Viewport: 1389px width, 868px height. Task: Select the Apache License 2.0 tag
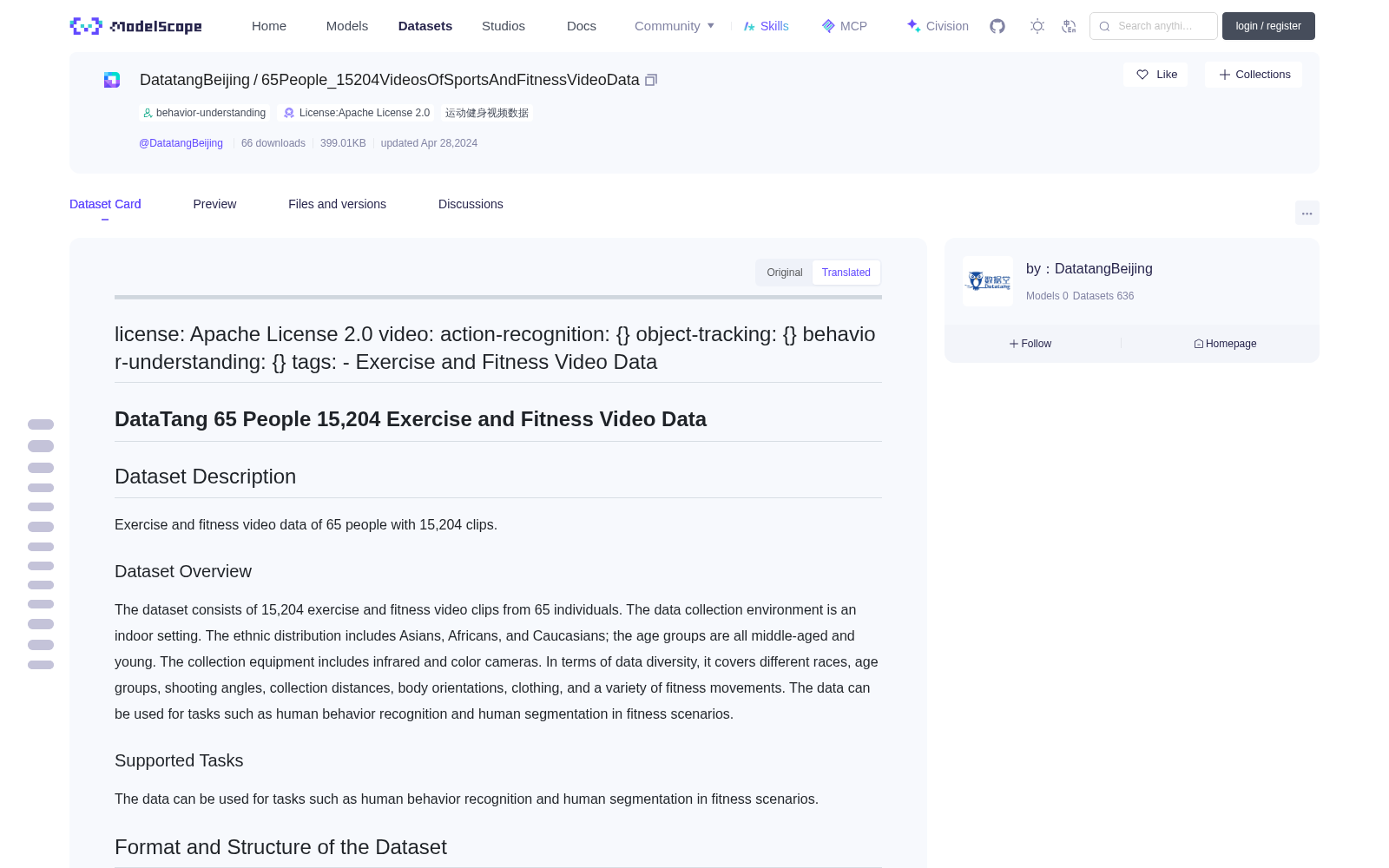[x=357, y=113]
